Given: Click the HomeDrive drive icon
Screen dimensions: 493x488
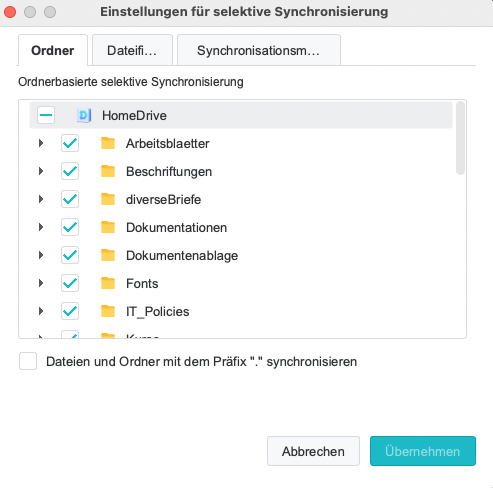Looking at the screenshot, I should click(84, 116).
